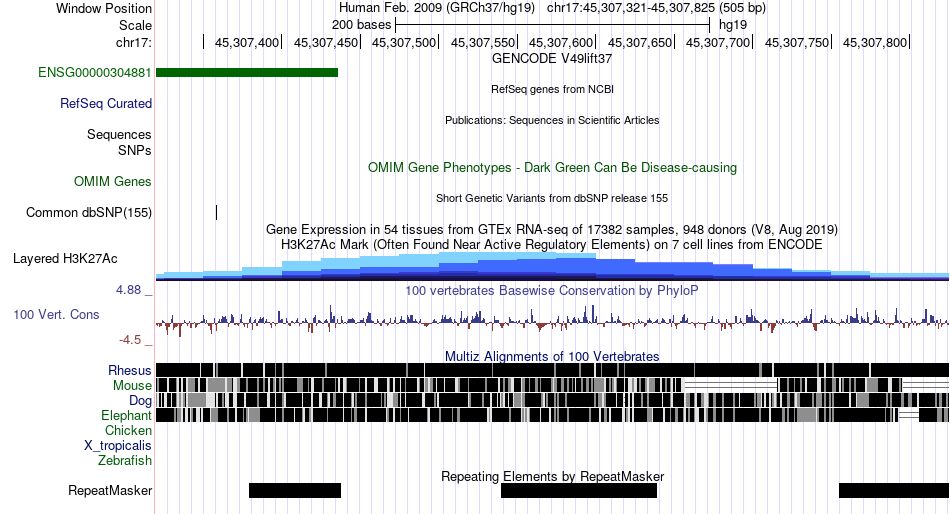950x514 pixels.
Task: Click the SNPs track label
Action: [135, 150]
